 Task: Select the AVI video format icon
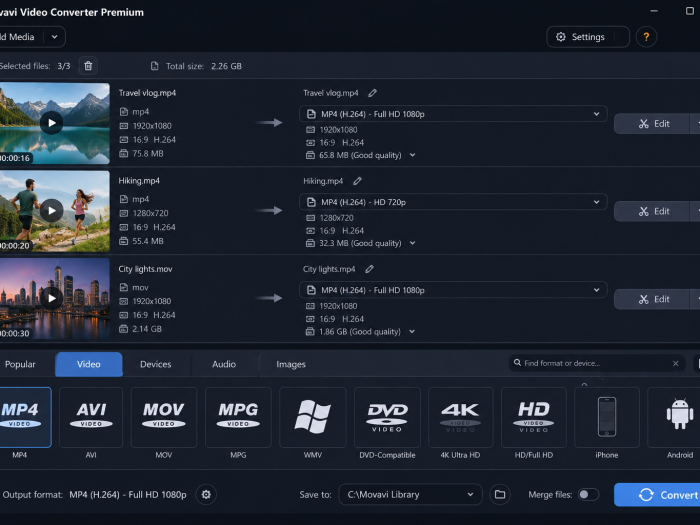pyautogui.click(x=91, y=417)
